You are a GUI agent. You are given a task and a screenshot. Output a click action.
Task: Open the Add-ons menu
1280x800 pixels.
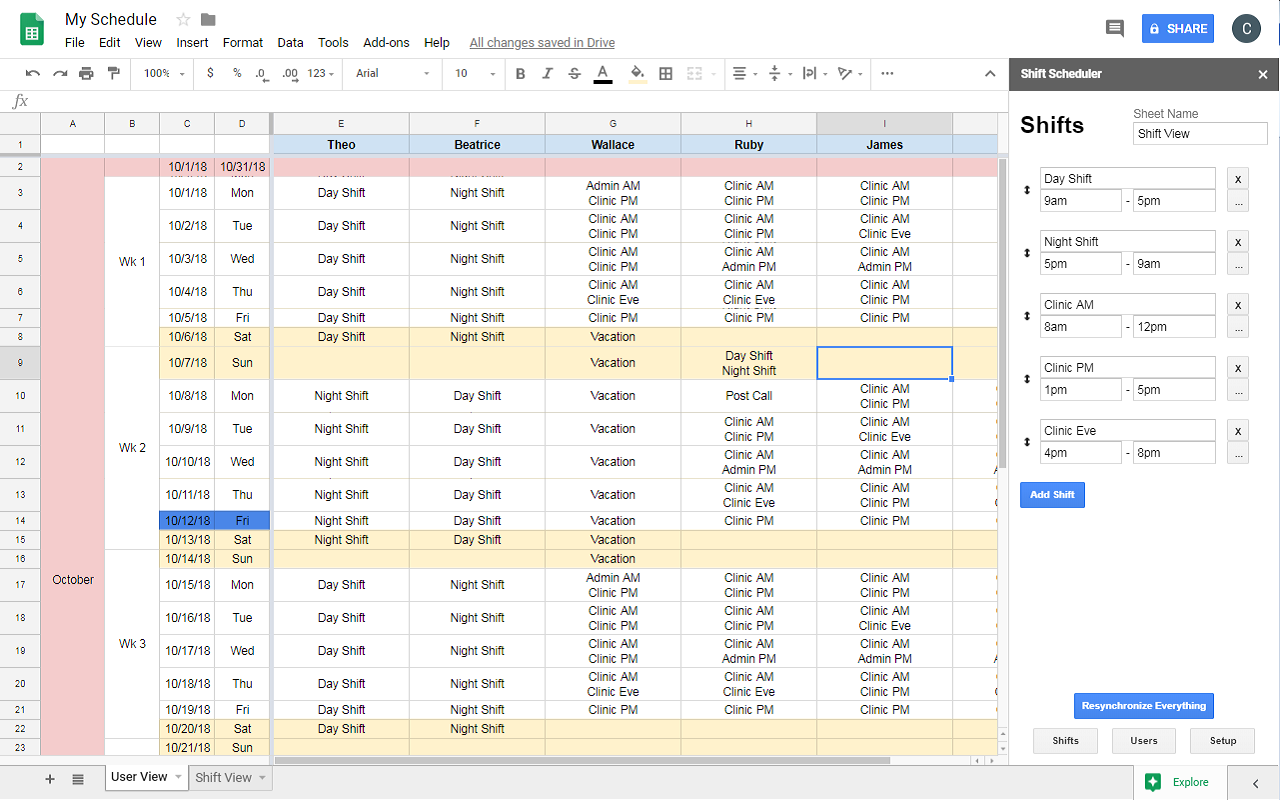[x=386, y=42]
